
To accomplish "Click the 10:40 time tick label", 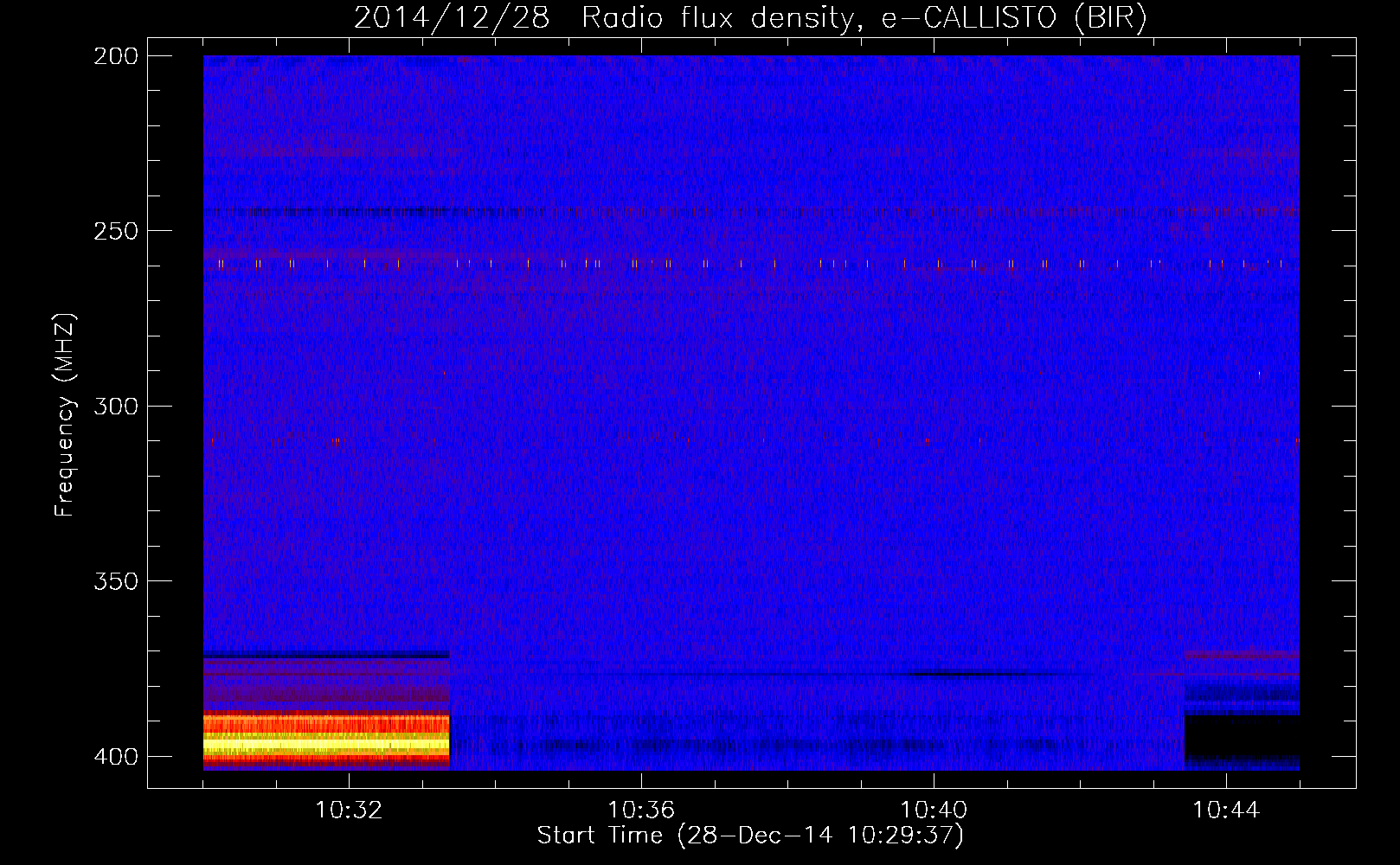I will [934, 811].
